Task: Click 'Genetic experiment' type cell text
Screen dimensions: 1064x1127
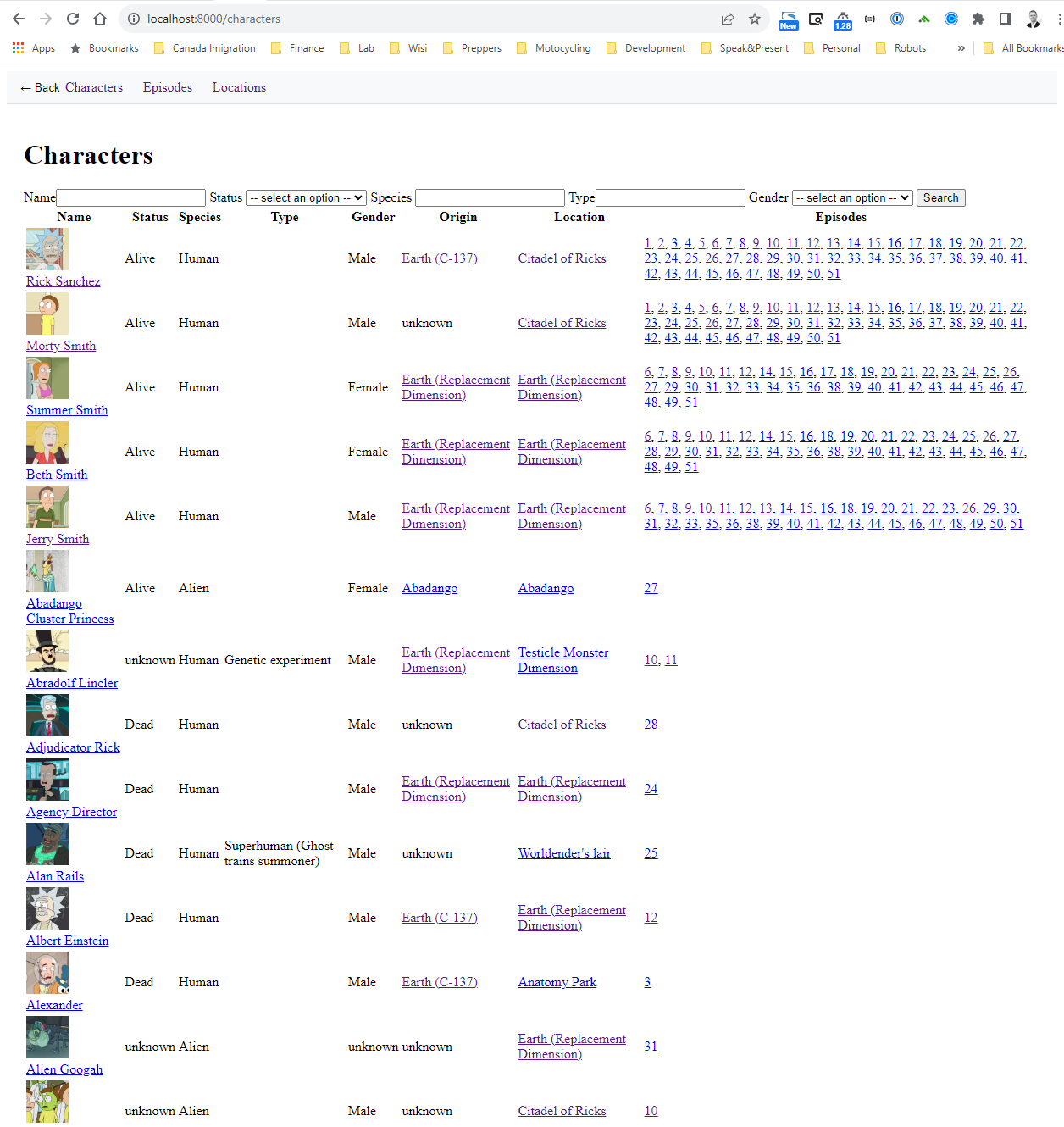Action: coord(278,660)
